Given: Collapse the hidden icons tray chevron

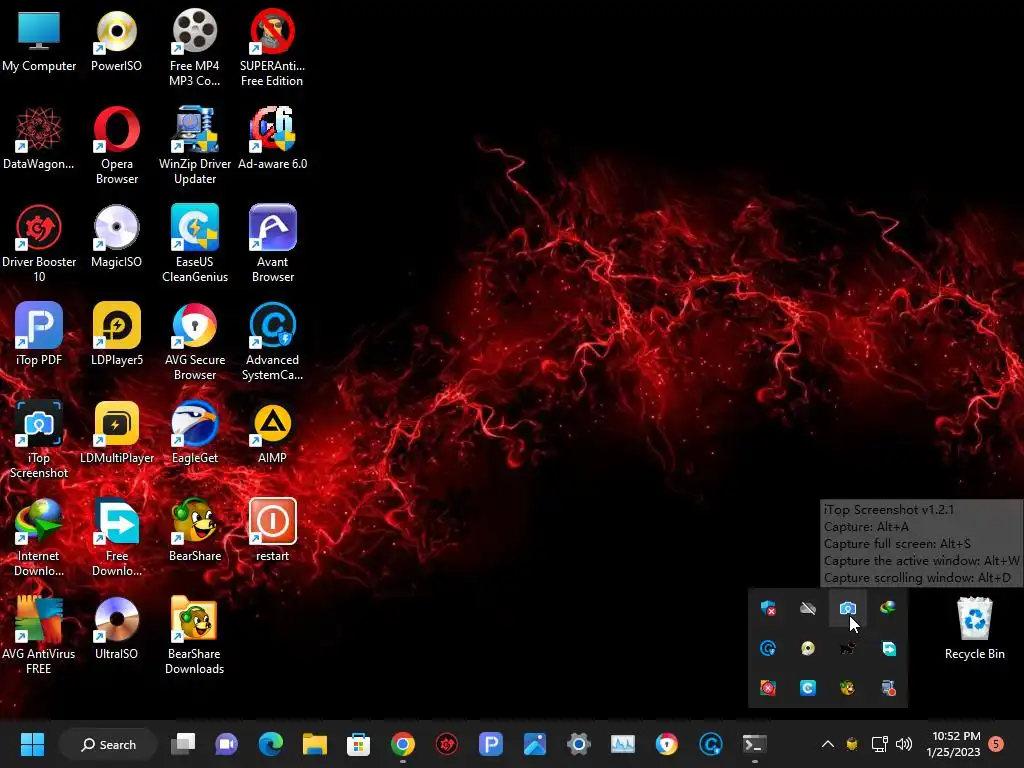Looking at the screenshot, I should click(827, 744).
